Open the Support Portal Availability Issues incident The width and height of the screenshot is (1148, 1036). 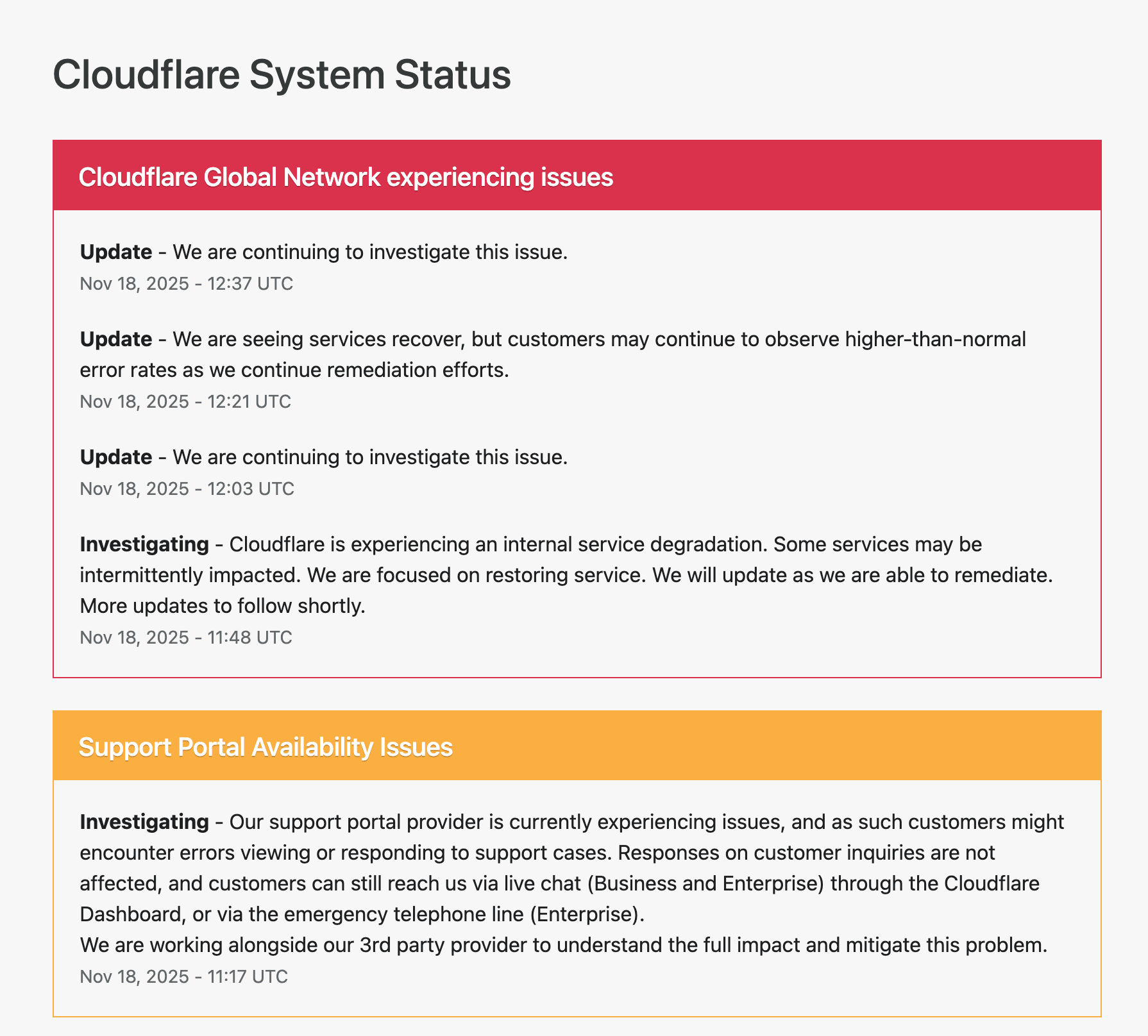coord(266,747)
